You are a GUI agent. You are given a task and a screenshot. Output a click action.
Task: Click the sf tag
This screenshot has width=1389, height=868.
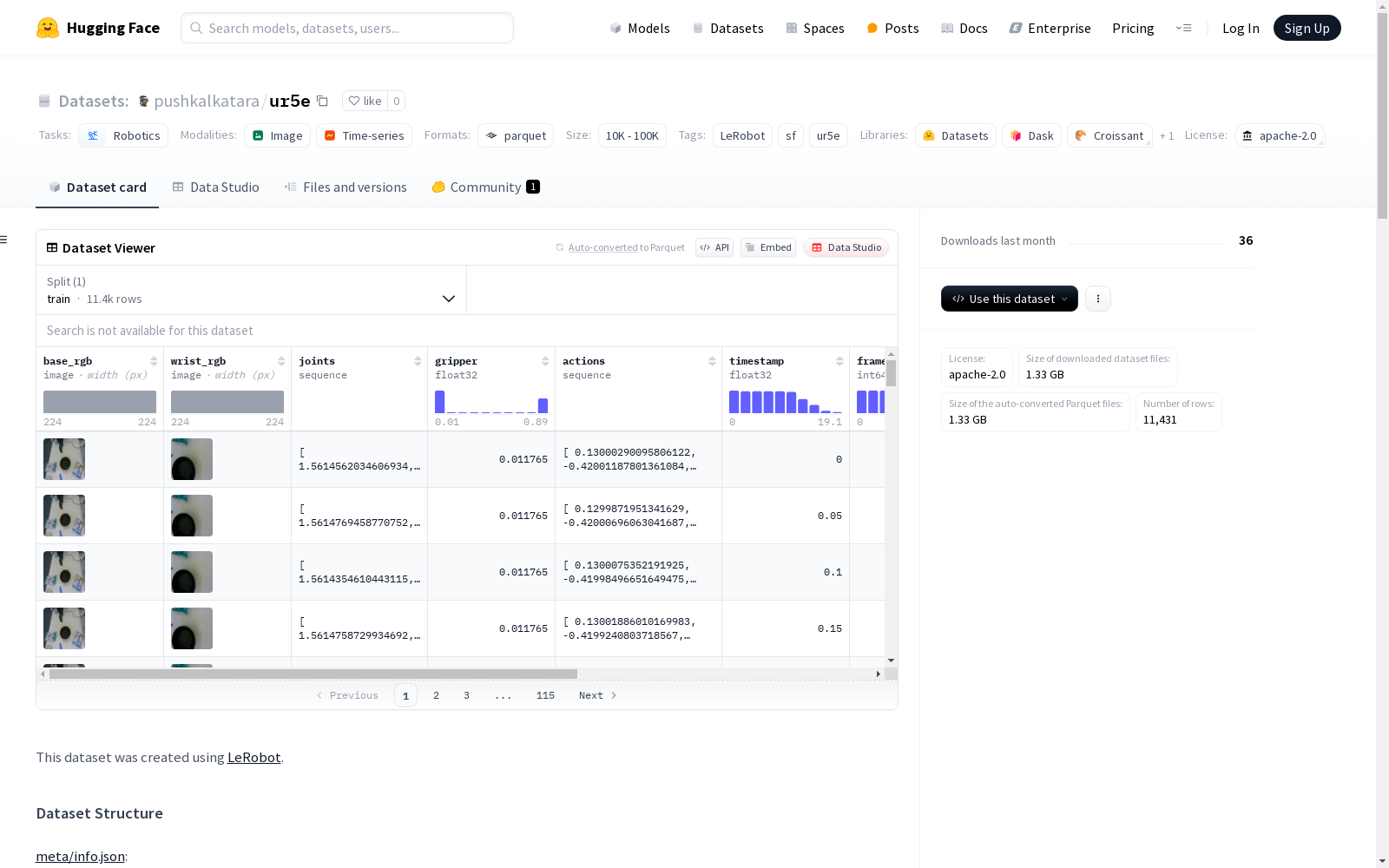[791, 135]
